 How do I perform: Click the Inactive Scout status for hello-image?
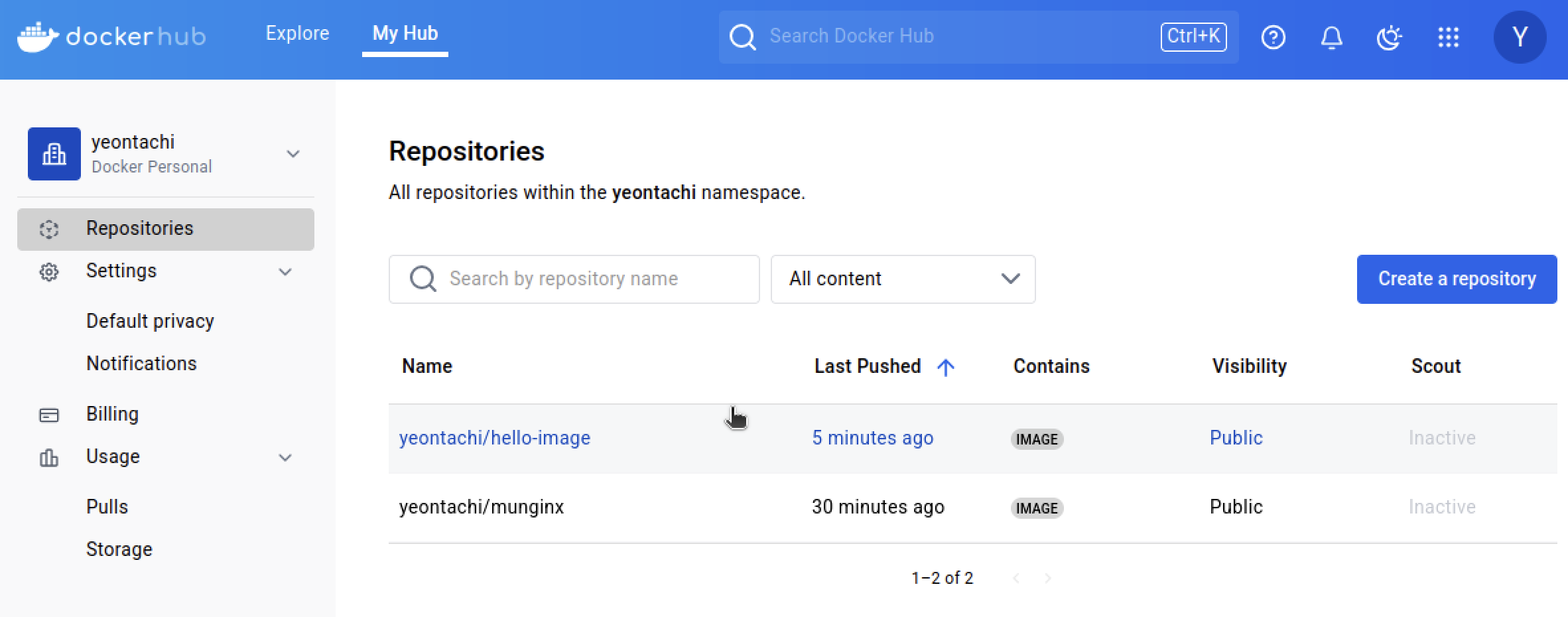(1442, 438)
